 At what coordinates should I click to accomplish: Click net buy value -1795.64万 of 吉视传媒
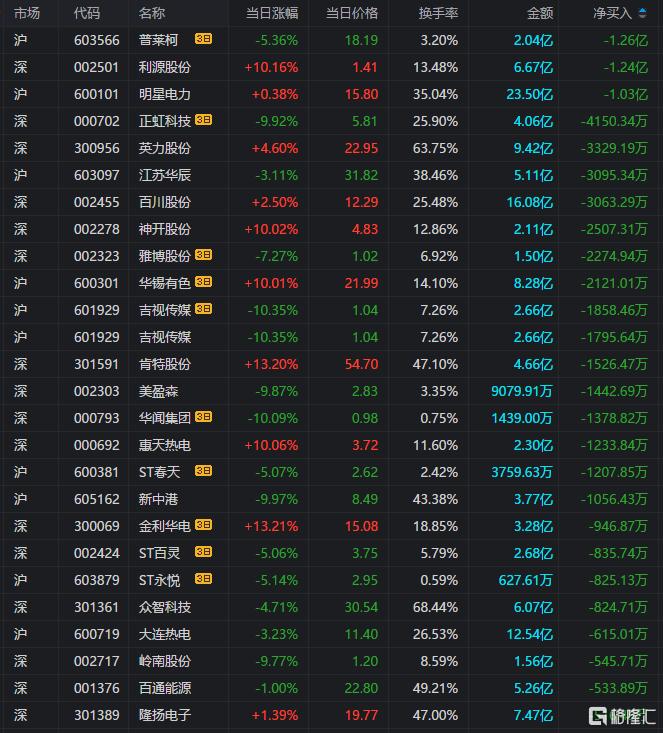pyautogui.click(x=614, y=337)
